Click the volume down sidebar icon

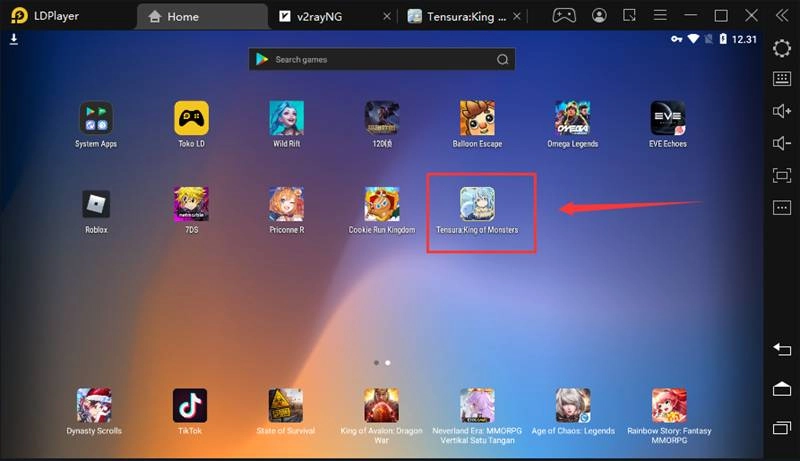(782, 144)
